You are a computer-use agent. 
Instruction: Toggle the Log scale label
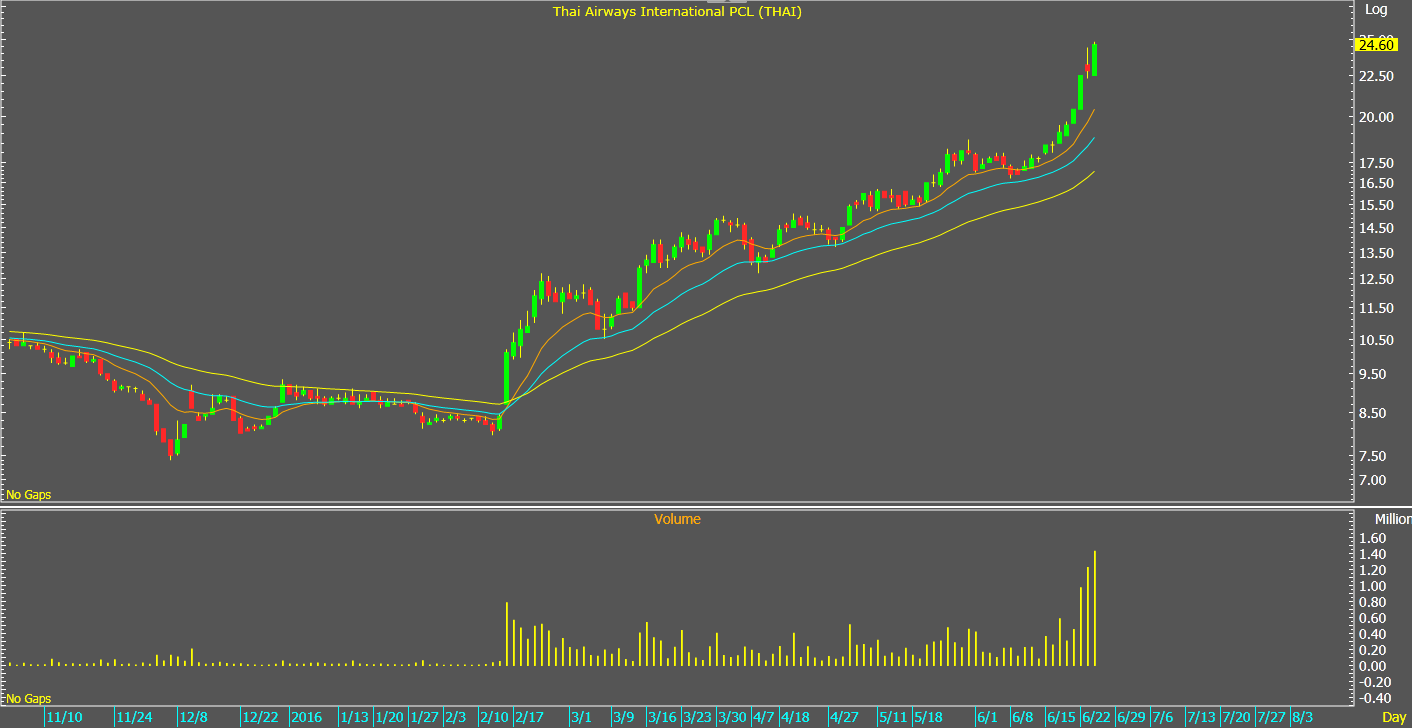(x=1377, y=10)
